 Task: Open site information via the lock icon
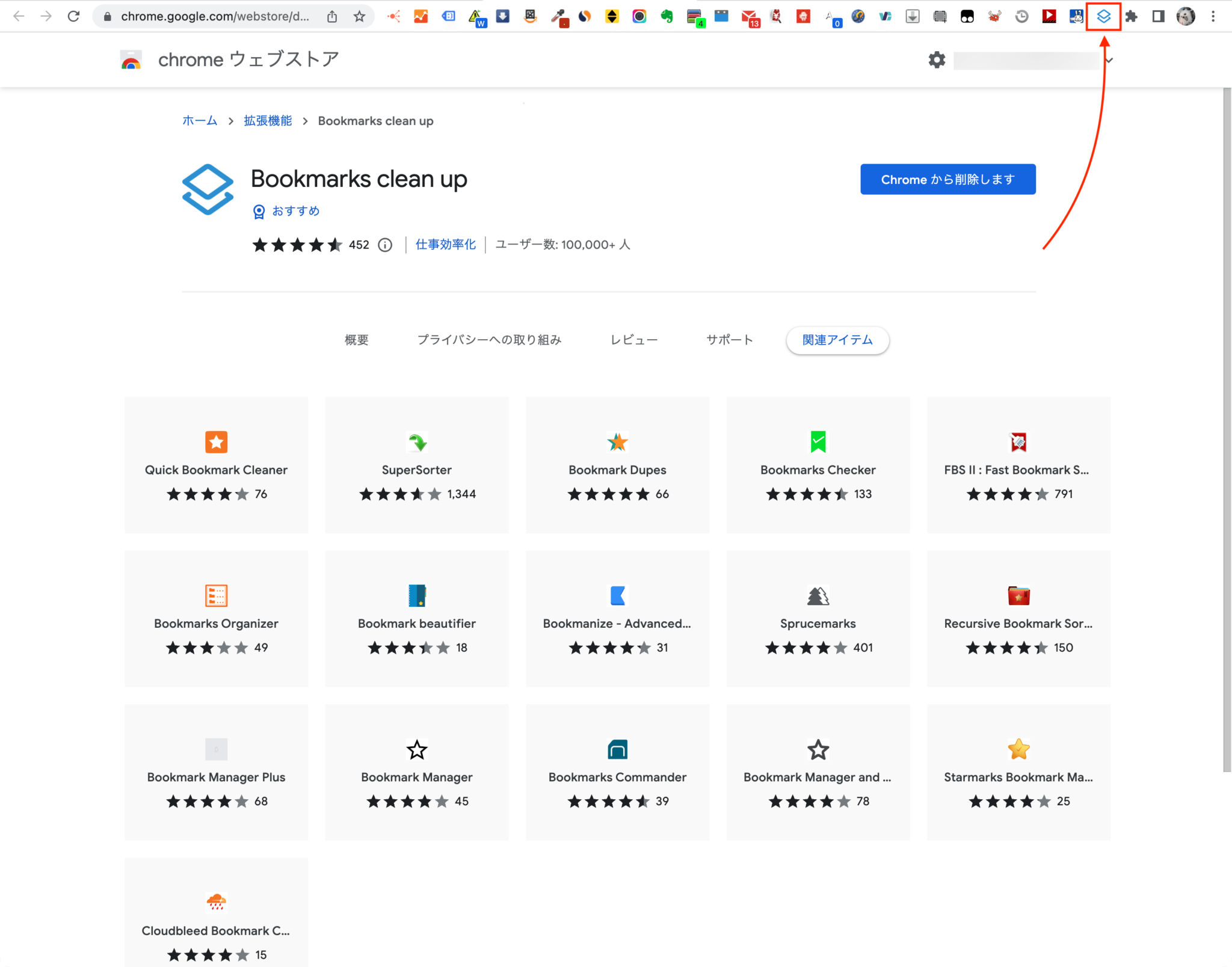point(107,16)
